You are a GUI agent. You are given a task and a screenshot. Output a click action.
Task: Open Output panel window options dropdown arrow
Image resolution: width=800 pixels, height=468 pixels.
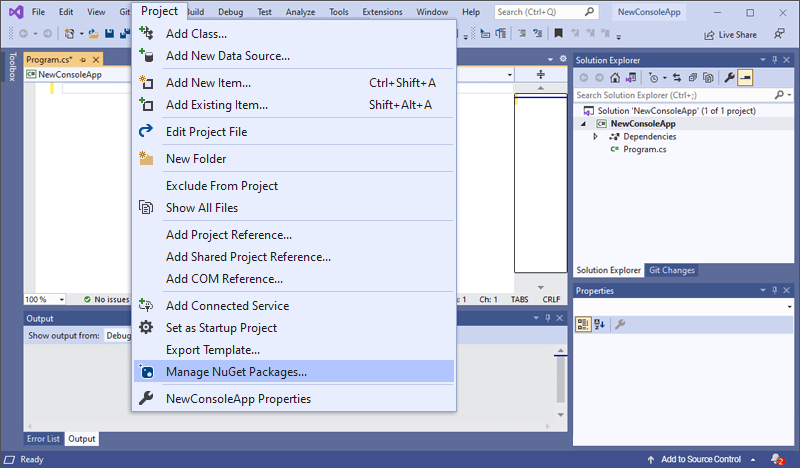click(536, 317)
